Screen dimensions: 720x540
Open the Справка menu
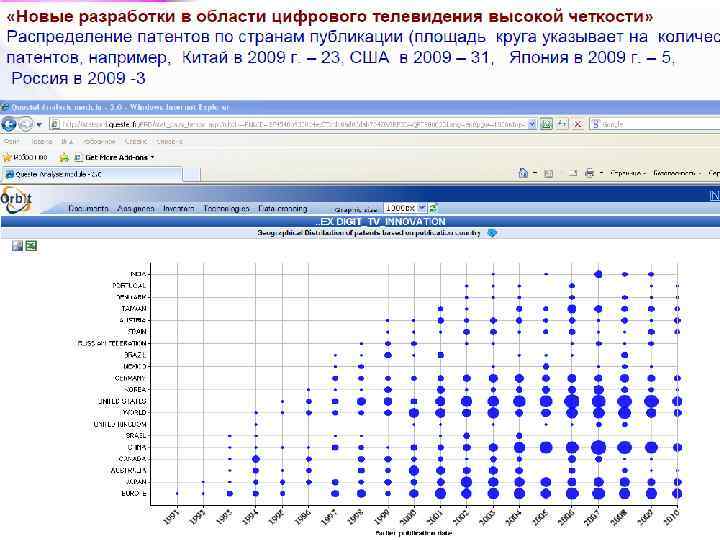(x=169, y=141)
